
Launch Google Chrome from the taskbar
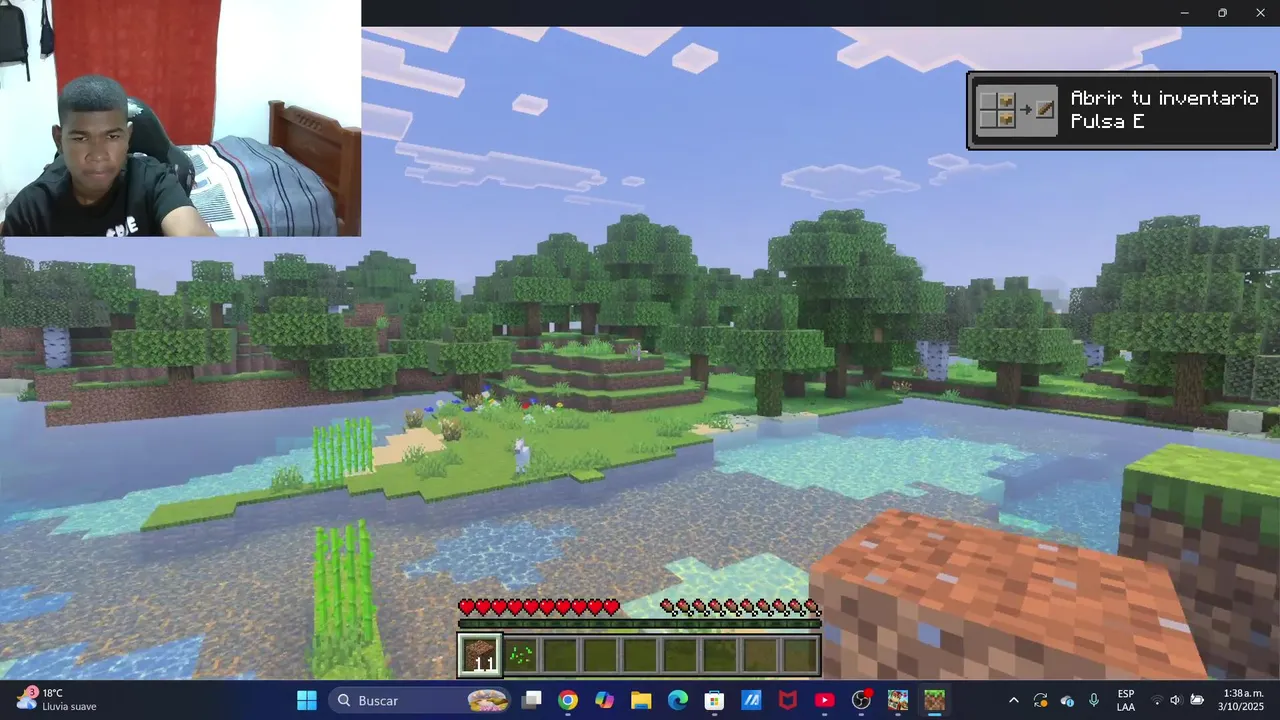coord(568,700)
